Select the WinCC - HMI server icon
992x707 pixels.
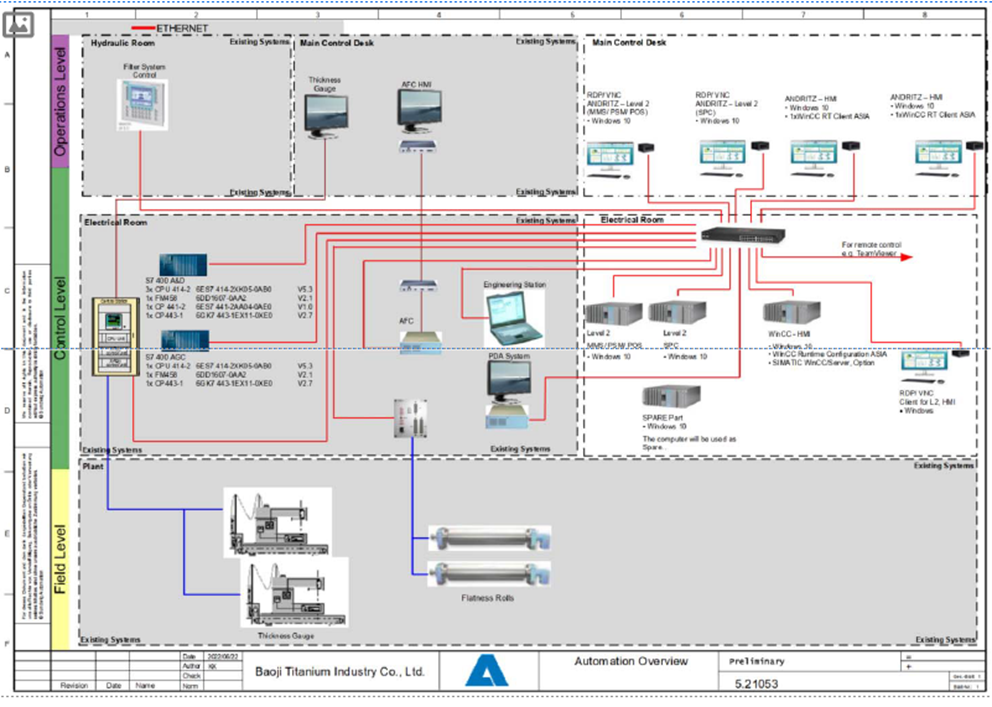(x=791, y=314)
